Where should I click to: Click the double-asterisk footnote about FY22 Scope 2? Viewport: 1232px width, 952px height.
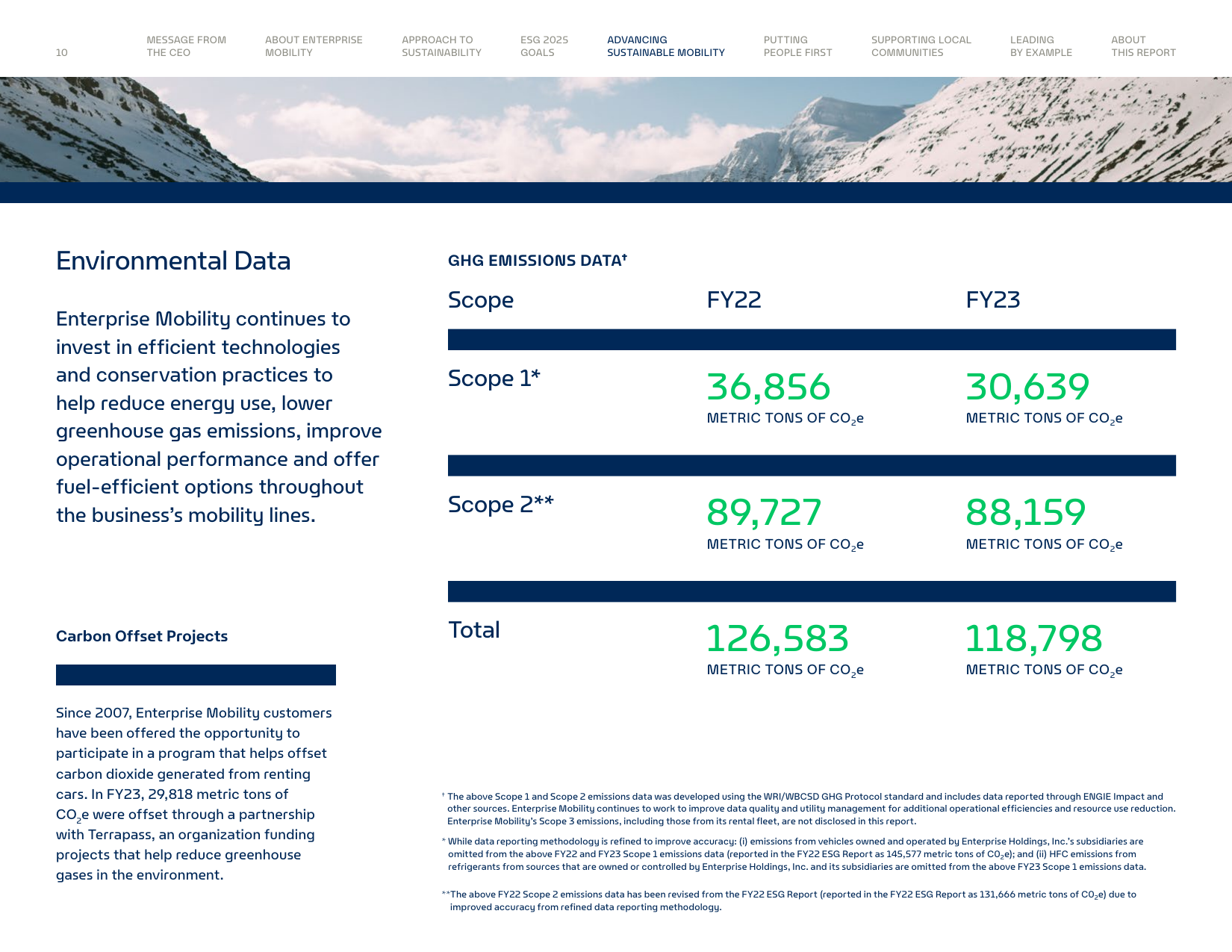tap(789, 900)
